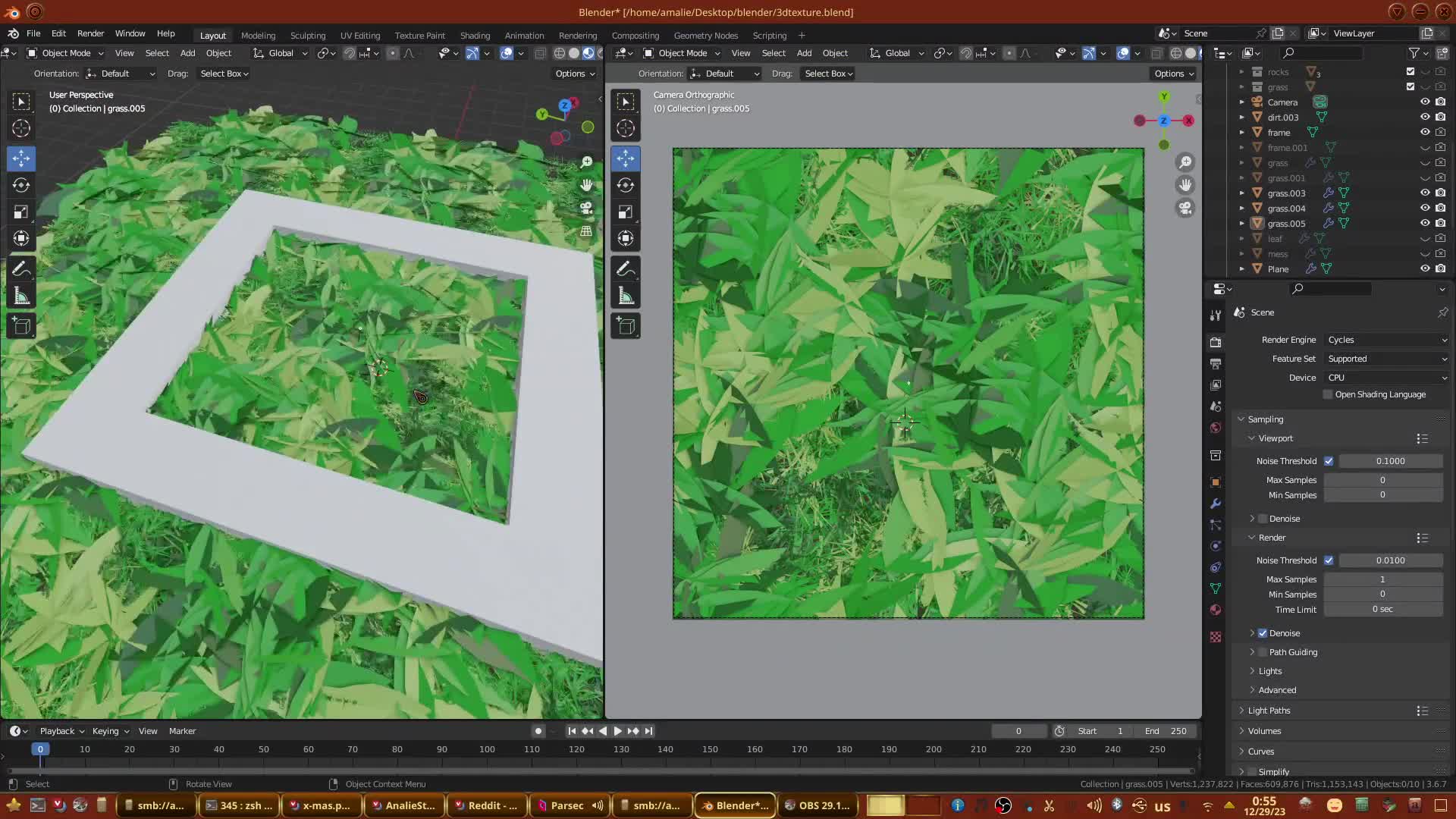Switch to the Shading workspace tab

475,36
